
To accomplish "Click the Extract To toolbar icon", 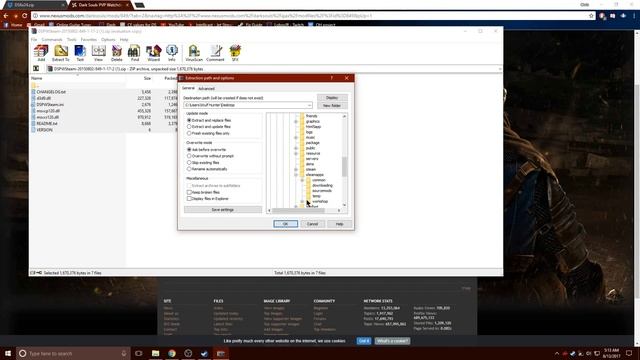I will (x=61, y=53).
